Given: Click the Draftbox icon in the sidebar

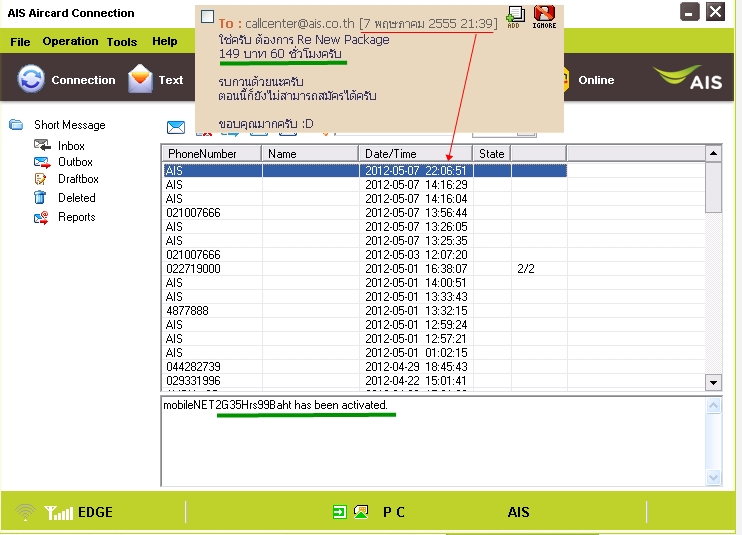Looking at the screenshot, I should (x=41, y=179).
